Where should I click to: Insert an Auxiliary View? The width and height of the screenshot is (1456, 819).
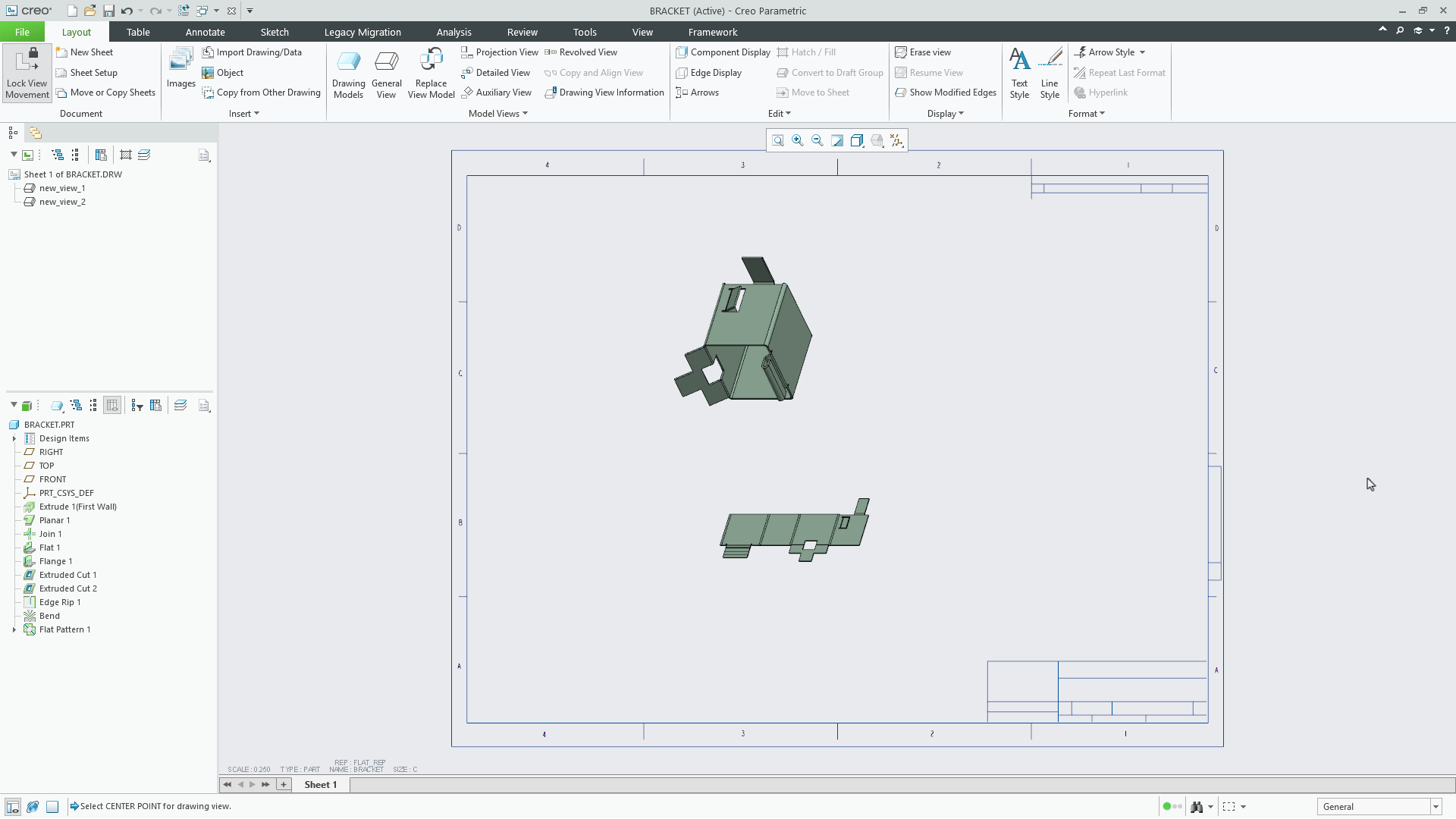point(497,93)
